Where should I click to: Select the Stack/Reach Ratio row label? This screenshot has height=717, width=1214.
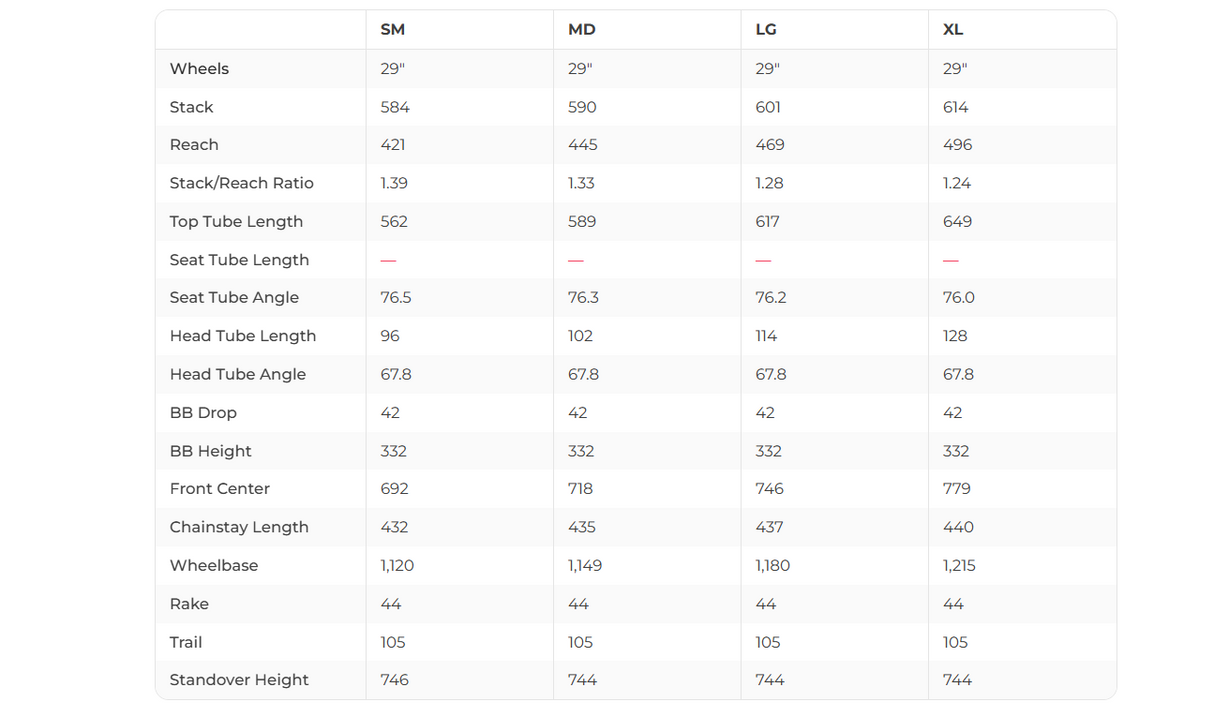241,183
